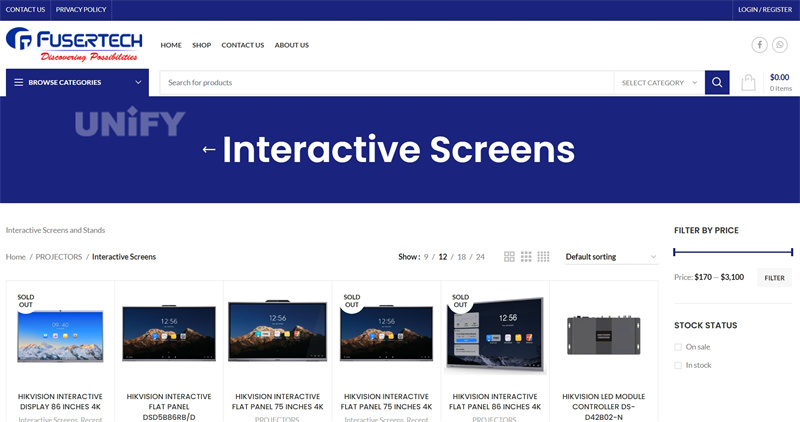Open the Default sorting dropdown
This screenshot has width=800, height=422.
click(x=611, y=257)
